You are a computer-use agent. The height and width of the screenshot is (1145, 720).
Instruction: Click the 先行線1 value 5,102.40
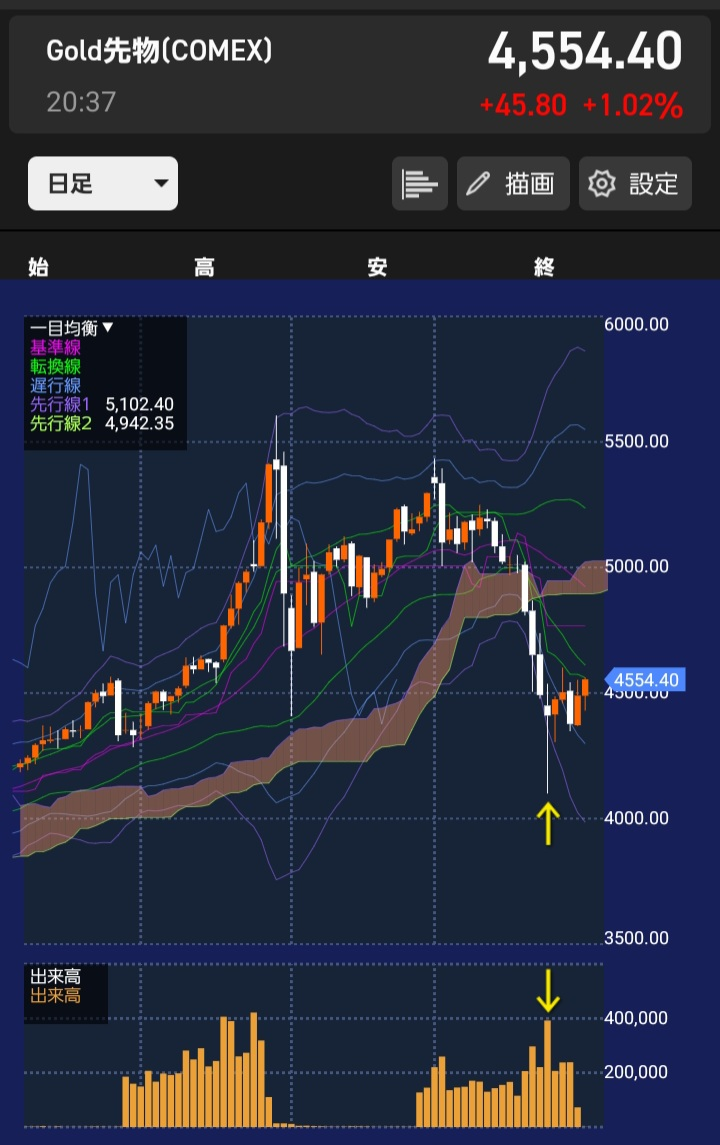coord(139,404)
